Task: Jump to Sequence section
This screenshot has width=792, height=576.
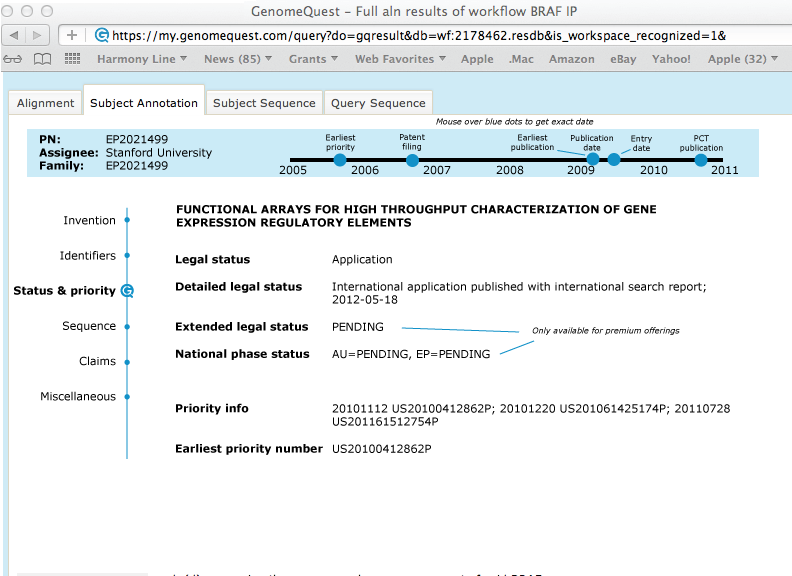Action: [x=89, y=326]
